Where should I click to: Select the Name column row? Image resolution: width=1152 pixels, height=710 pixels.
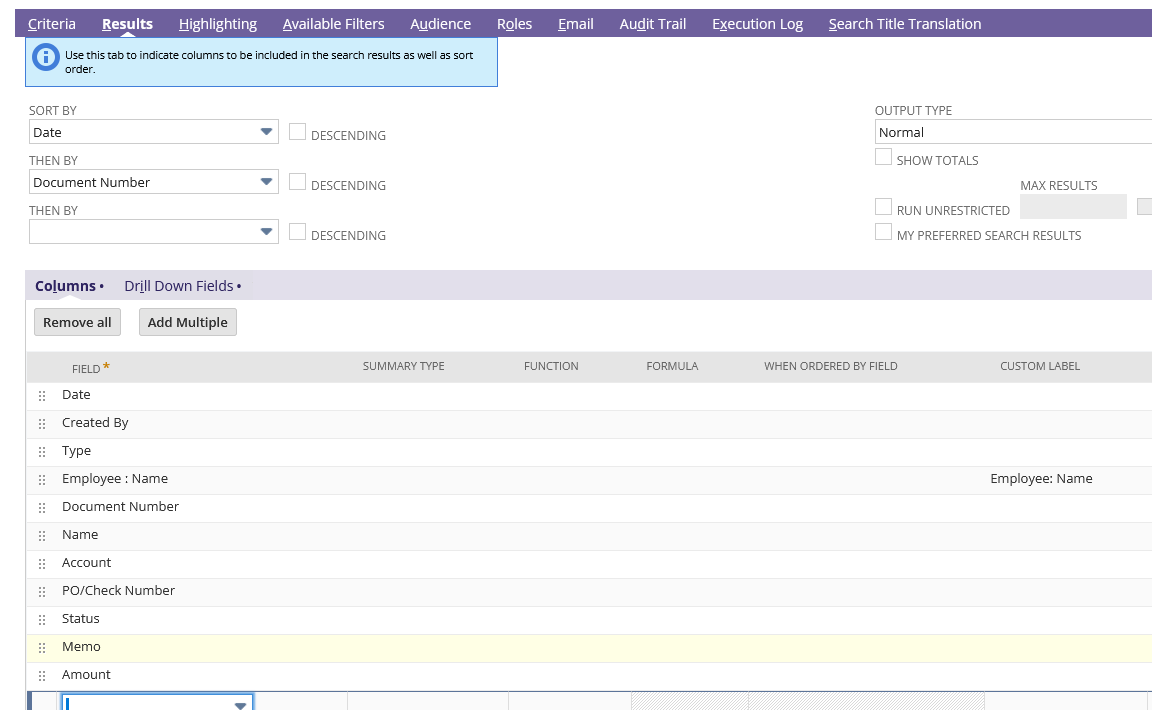pos(589,535)
